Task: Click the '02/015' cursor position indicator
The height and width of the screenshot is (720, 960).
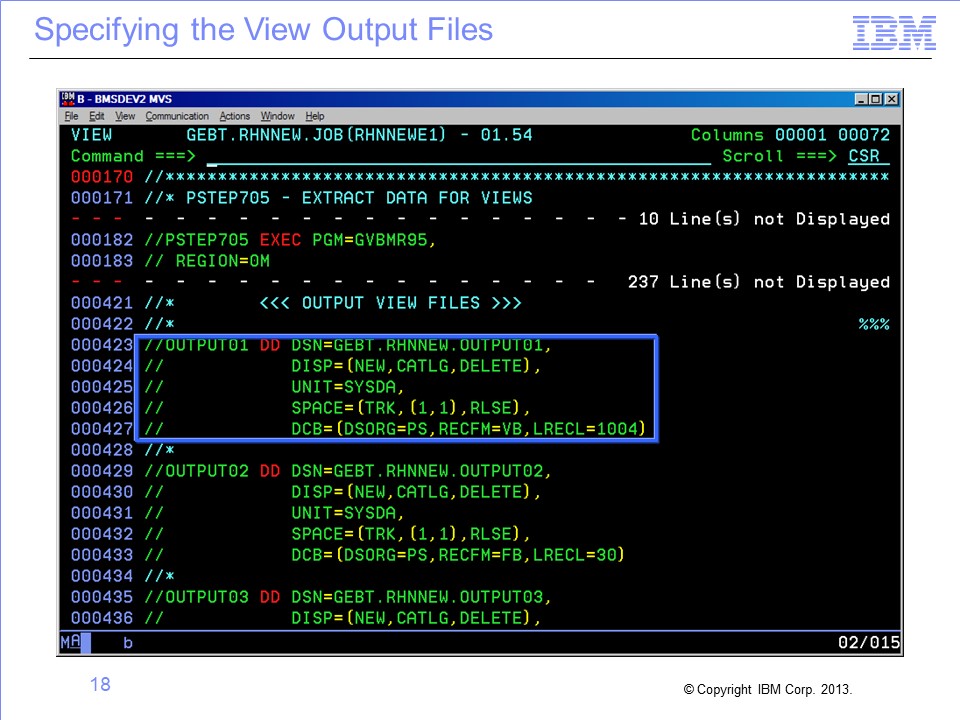Action: [869, 642]
